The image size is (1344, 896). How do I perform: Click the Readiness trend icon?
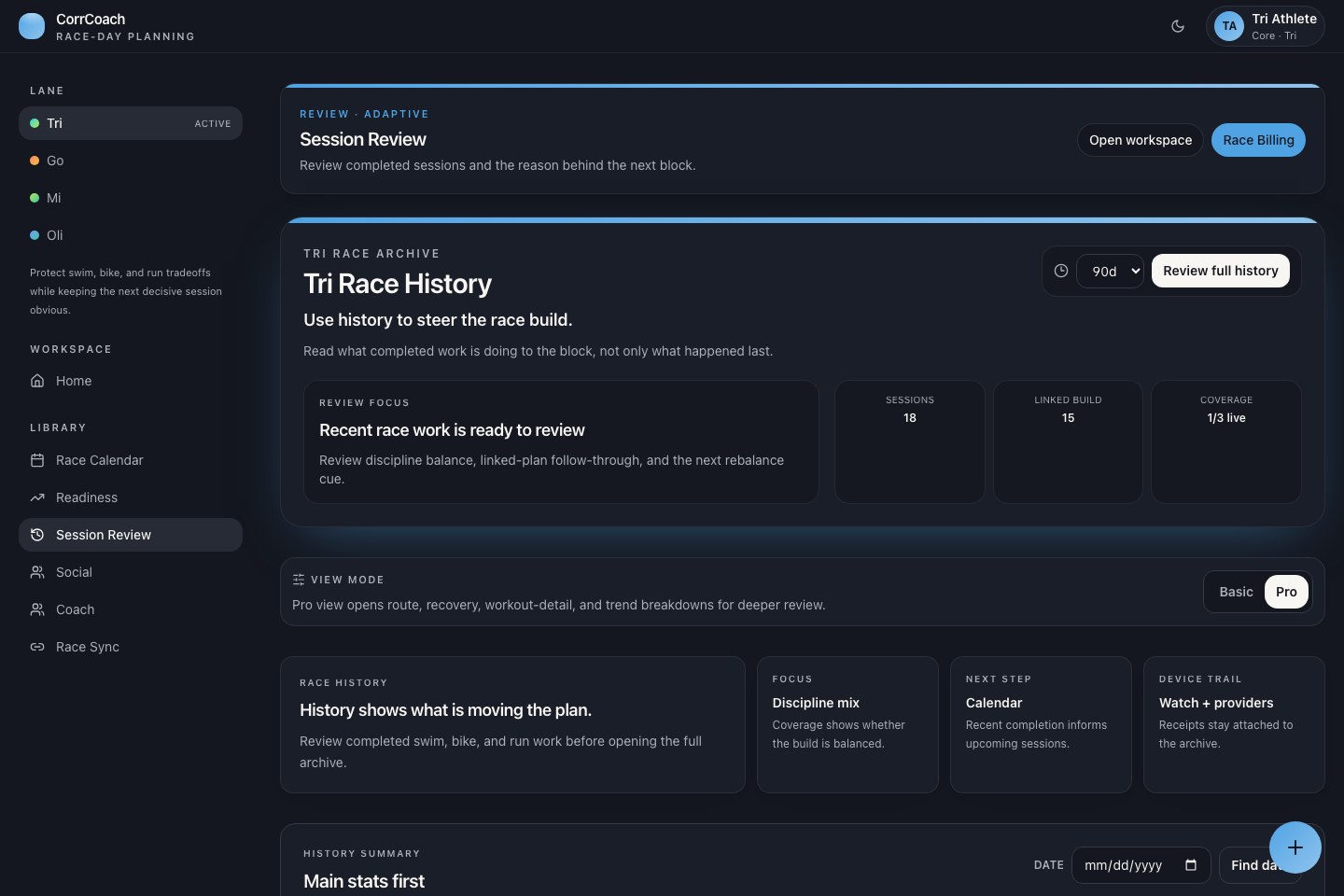(x=37, y=497)
